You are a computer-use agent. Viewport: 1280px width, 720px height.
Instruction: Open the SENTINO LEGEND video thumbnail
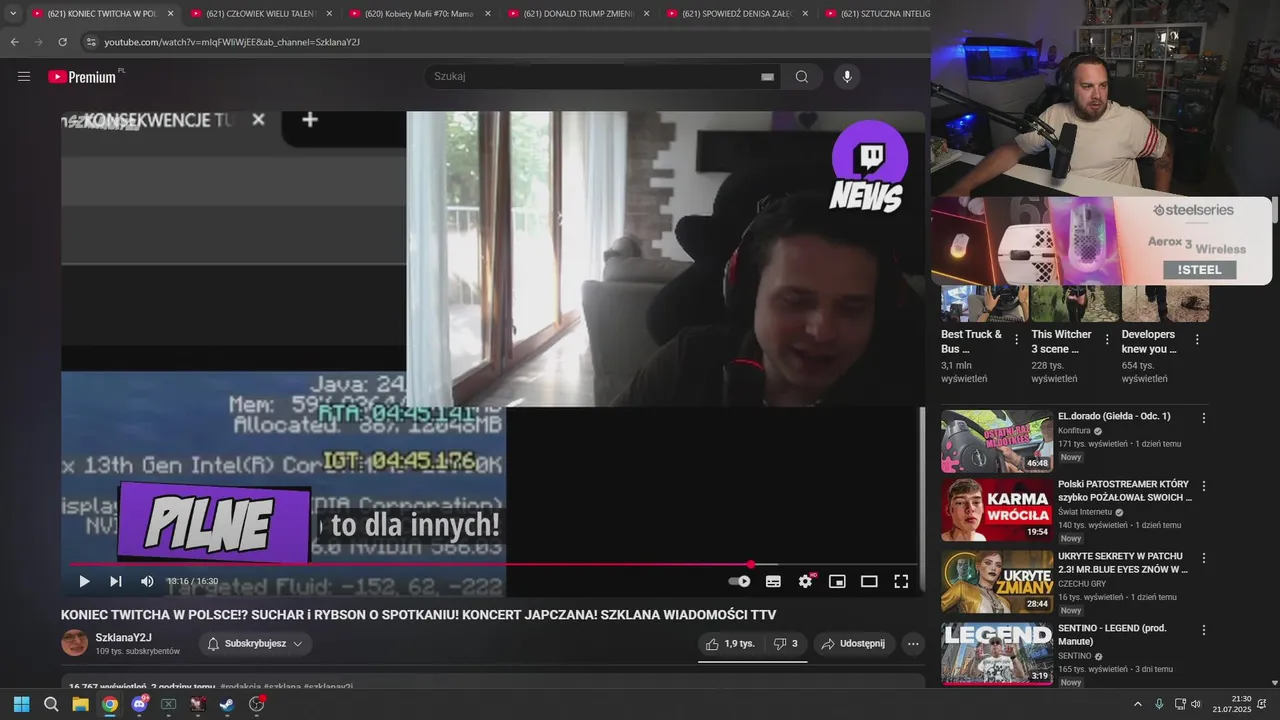[x=997, y=654]
